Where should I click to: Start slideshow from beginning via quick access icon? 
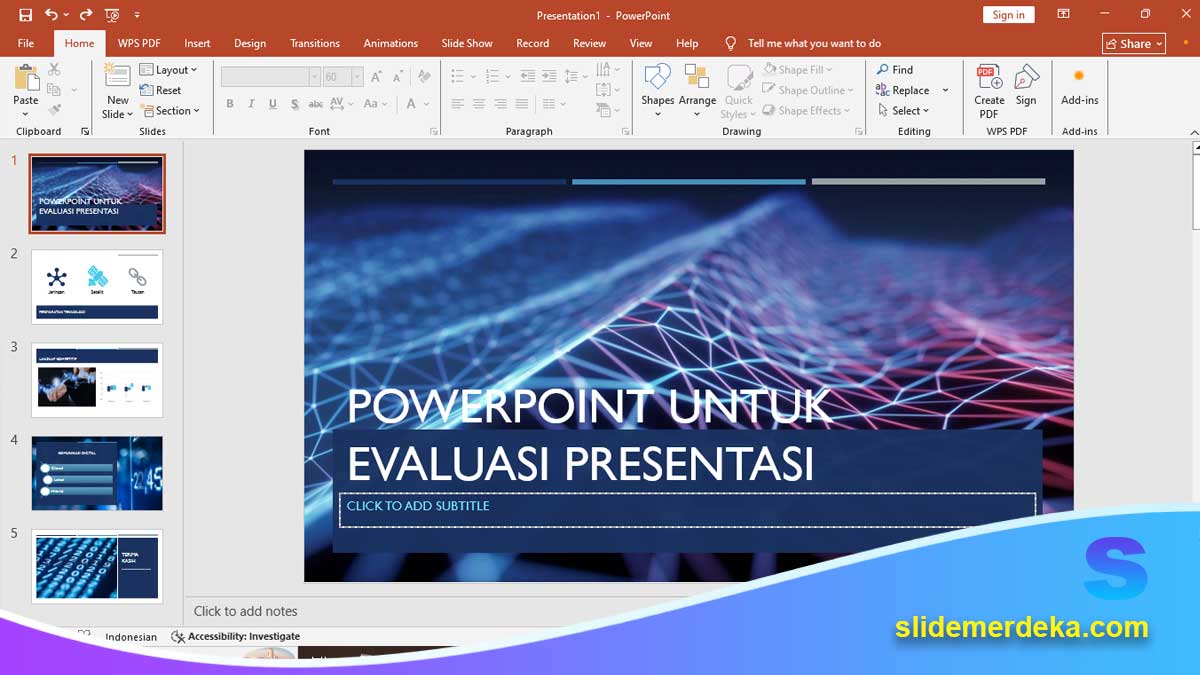point(112,15)
